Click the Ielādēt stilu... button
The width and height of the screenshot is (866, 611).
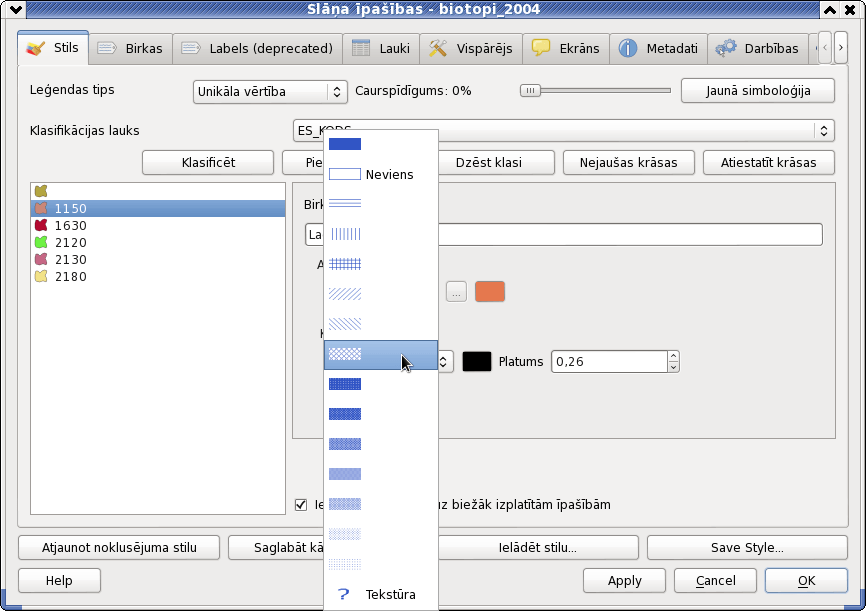[537, 547]
